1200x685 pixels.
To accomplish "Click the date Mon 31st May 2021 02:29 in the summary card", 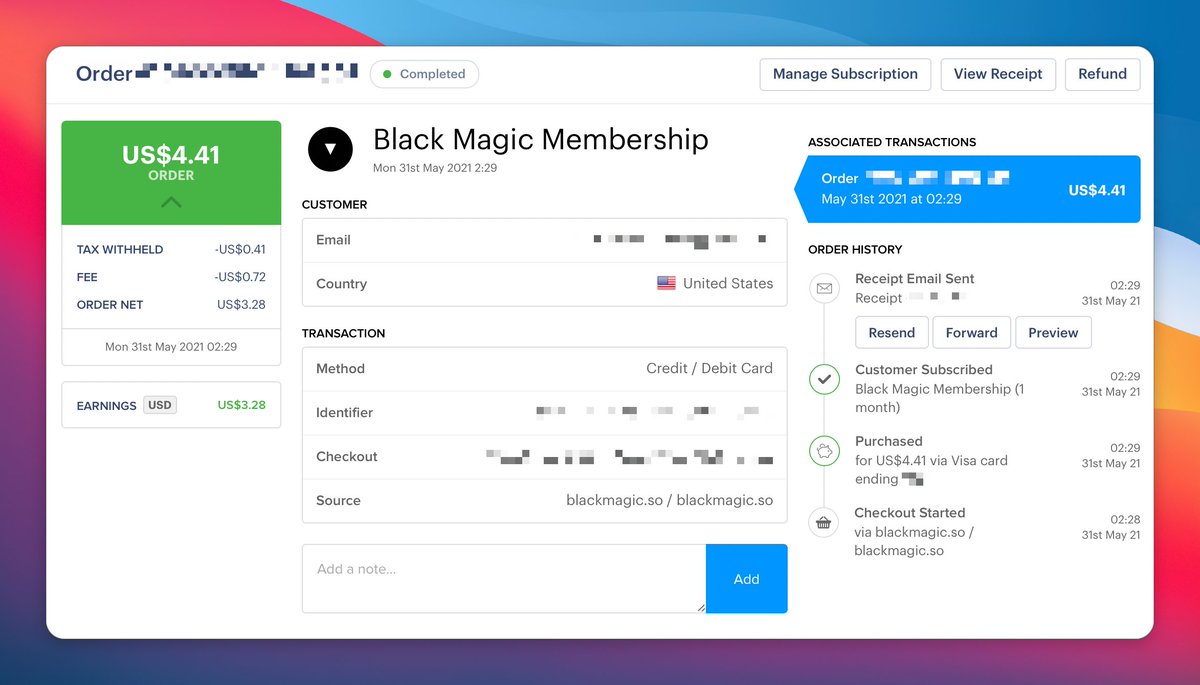I will pos(171,347).
